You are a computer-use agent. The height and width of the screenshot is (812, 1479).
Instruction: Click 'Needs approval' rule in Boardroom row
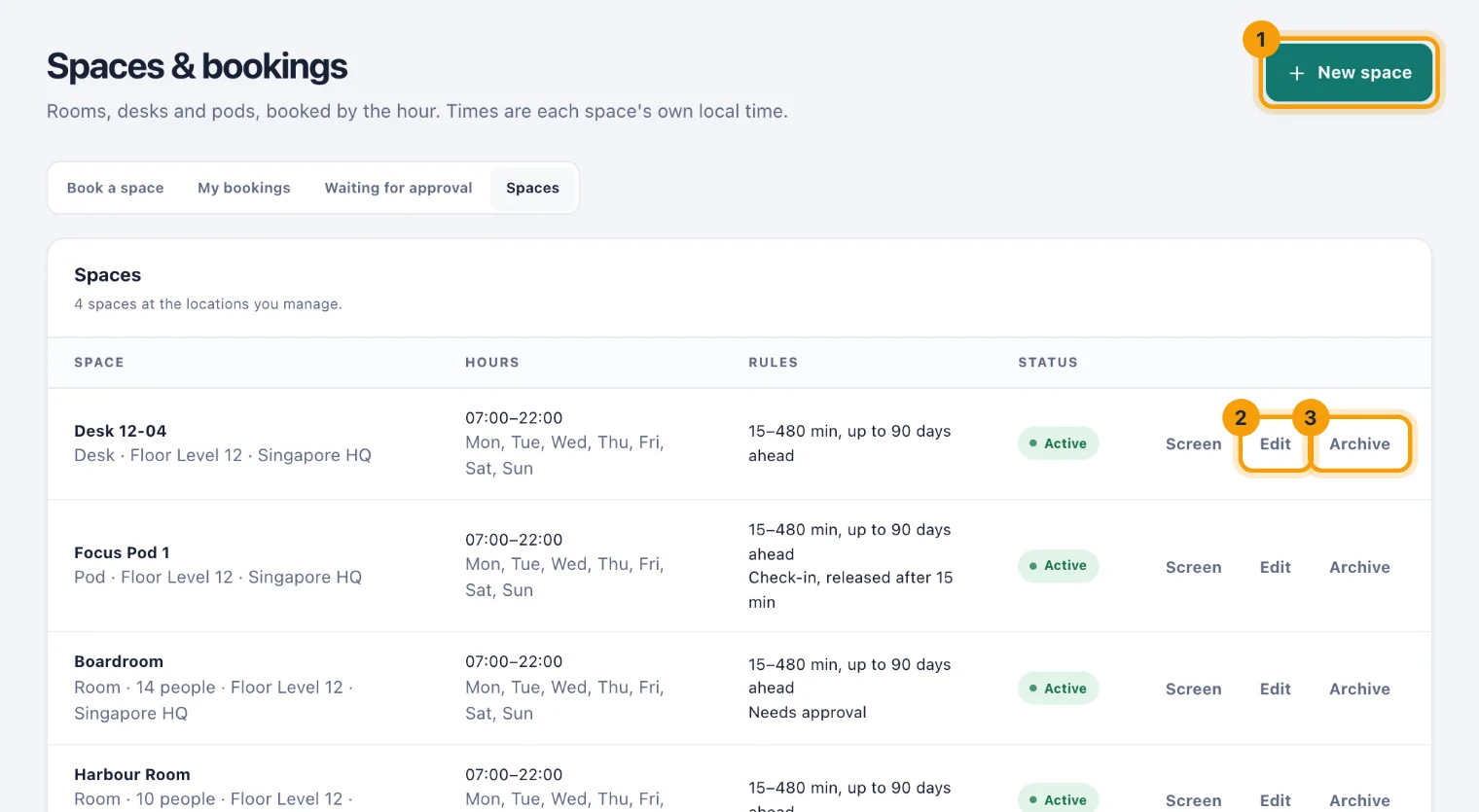click(808, 713)
